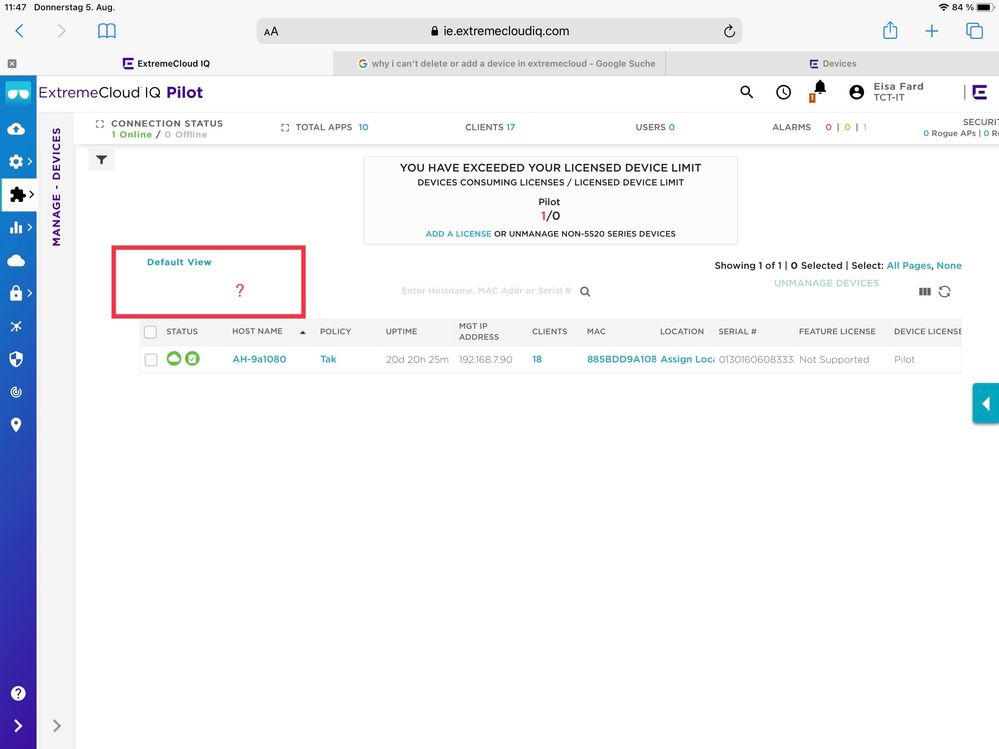The width and height of the screenshot is (999, 749).
Task: Click the Clients count 17
Action: click(x=510, y=127)
